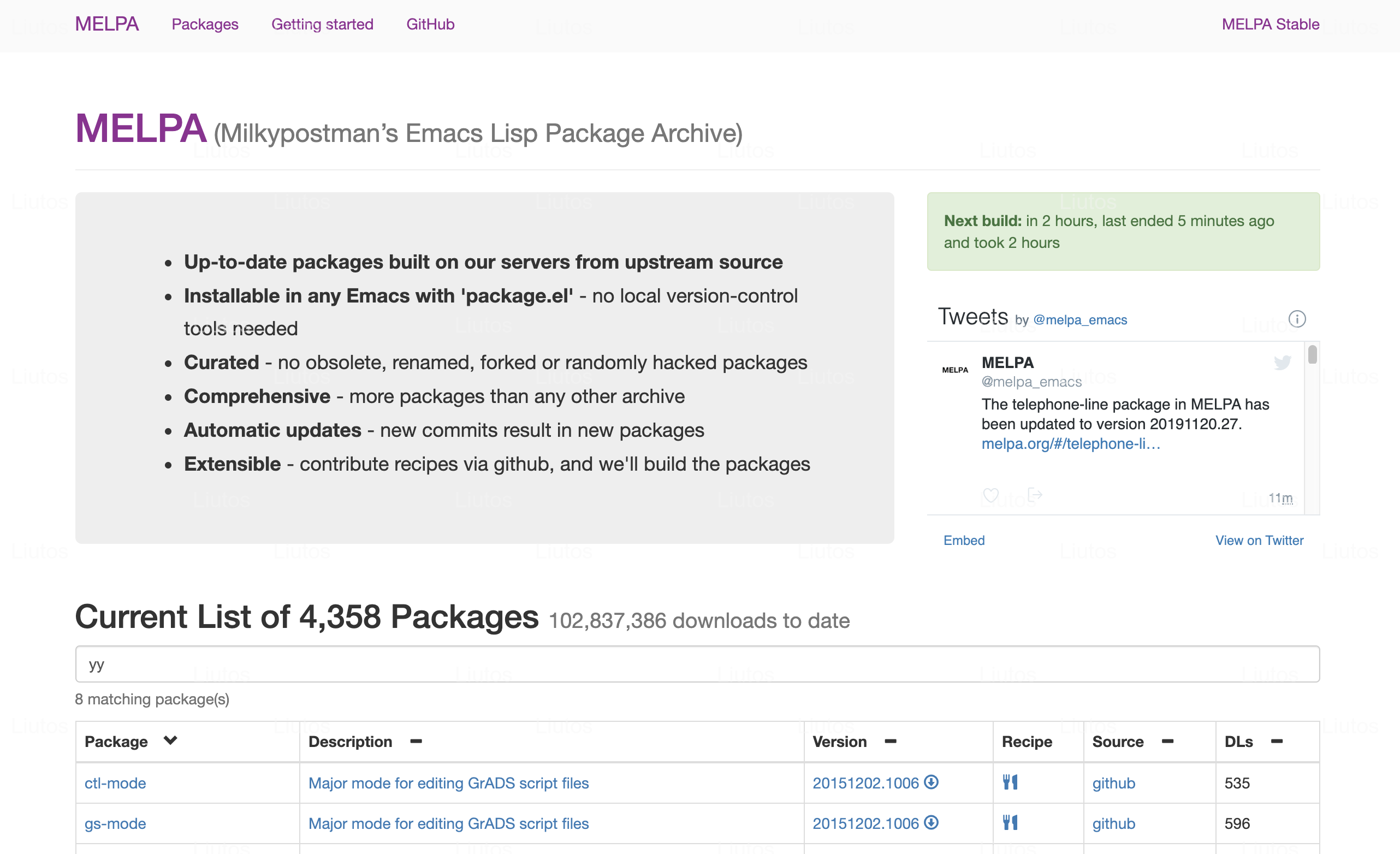
Task: Open the Getting started nav link
Action: click(x=322, y=25)
